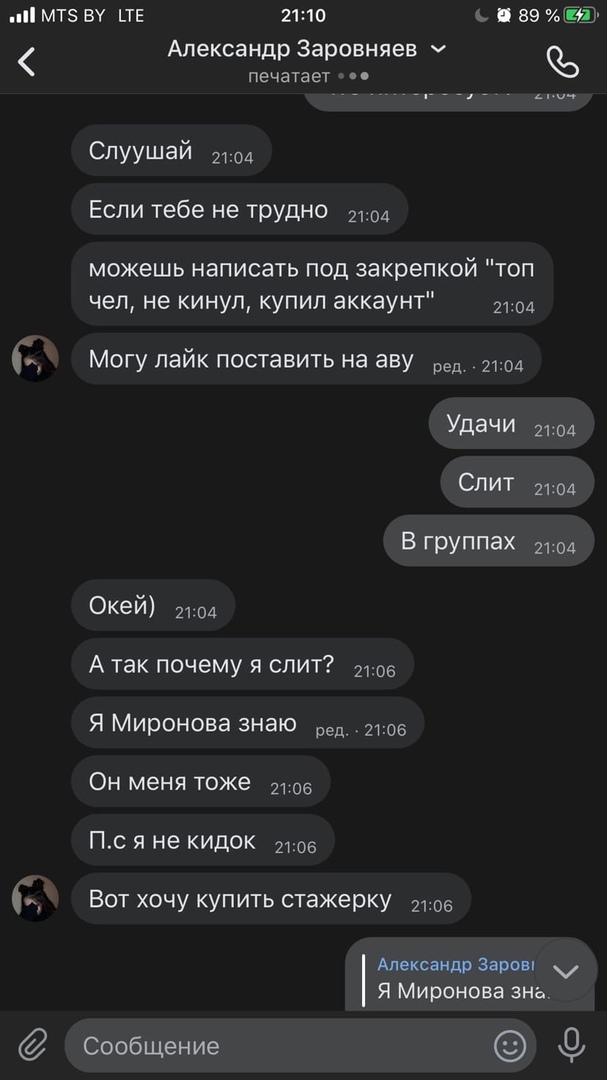Screen dimensions: 607x1080
Task: Tap the back arrow to leave chat
Action: (26, 62)
